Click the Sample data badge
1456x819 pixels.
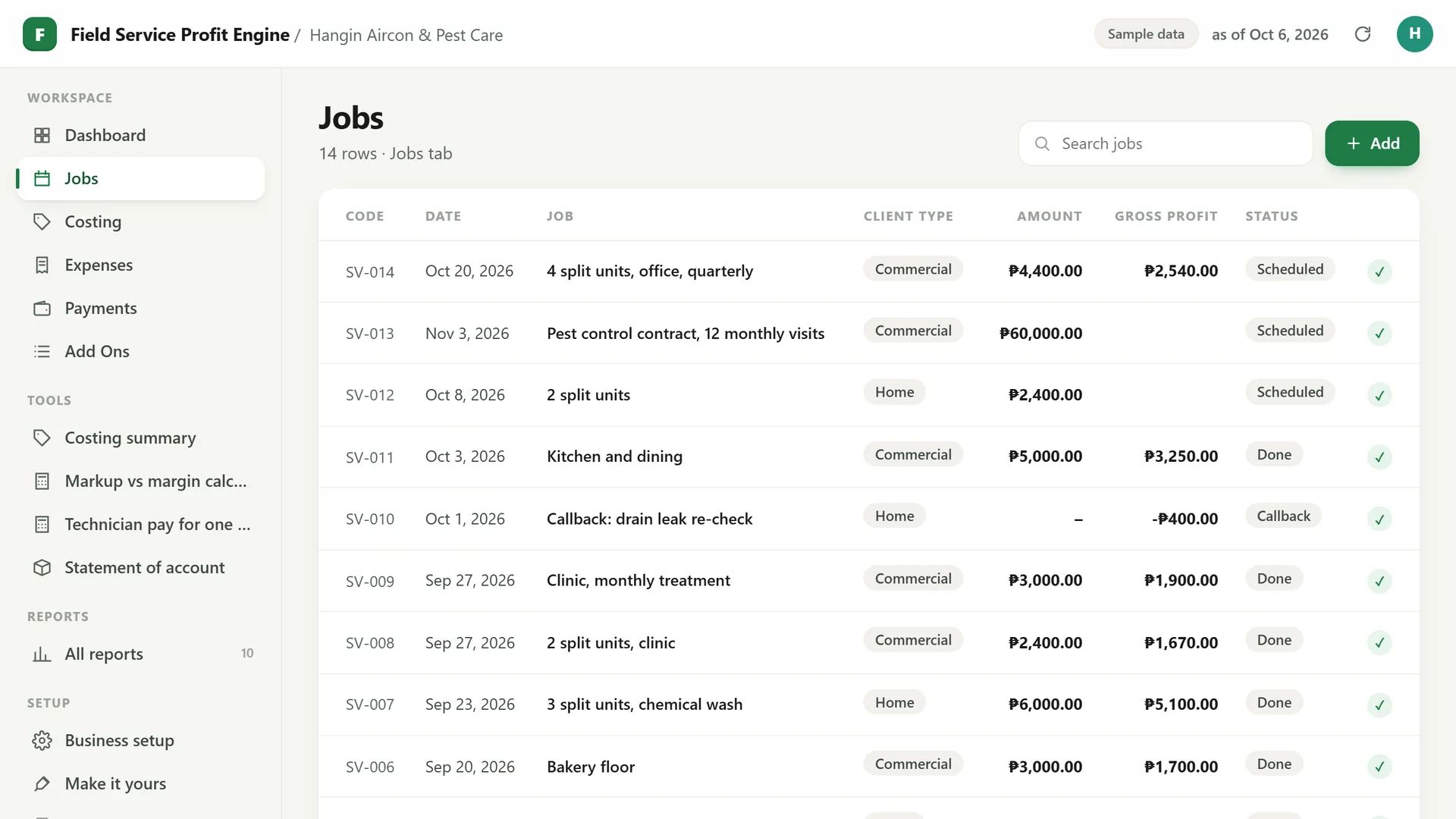click(x=1146, y=34)
